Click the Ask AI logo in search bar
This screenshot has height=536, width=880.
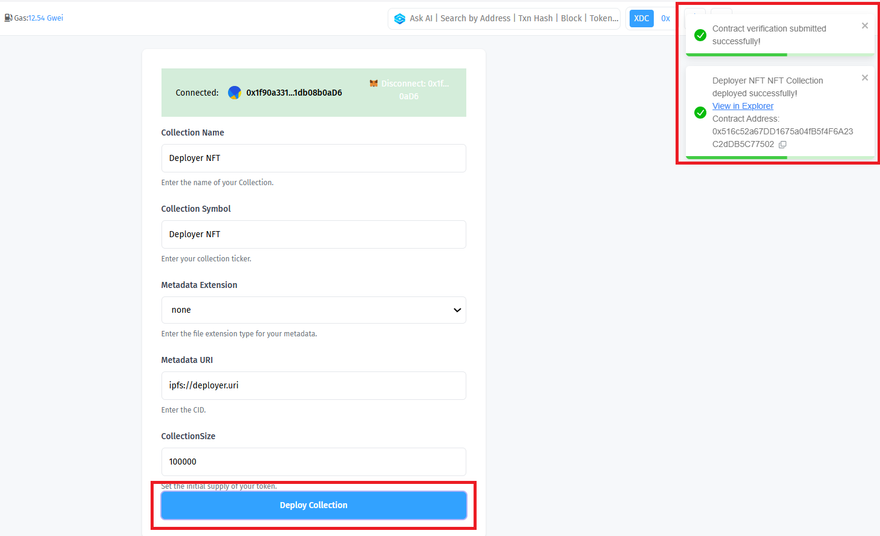(400, 18)
